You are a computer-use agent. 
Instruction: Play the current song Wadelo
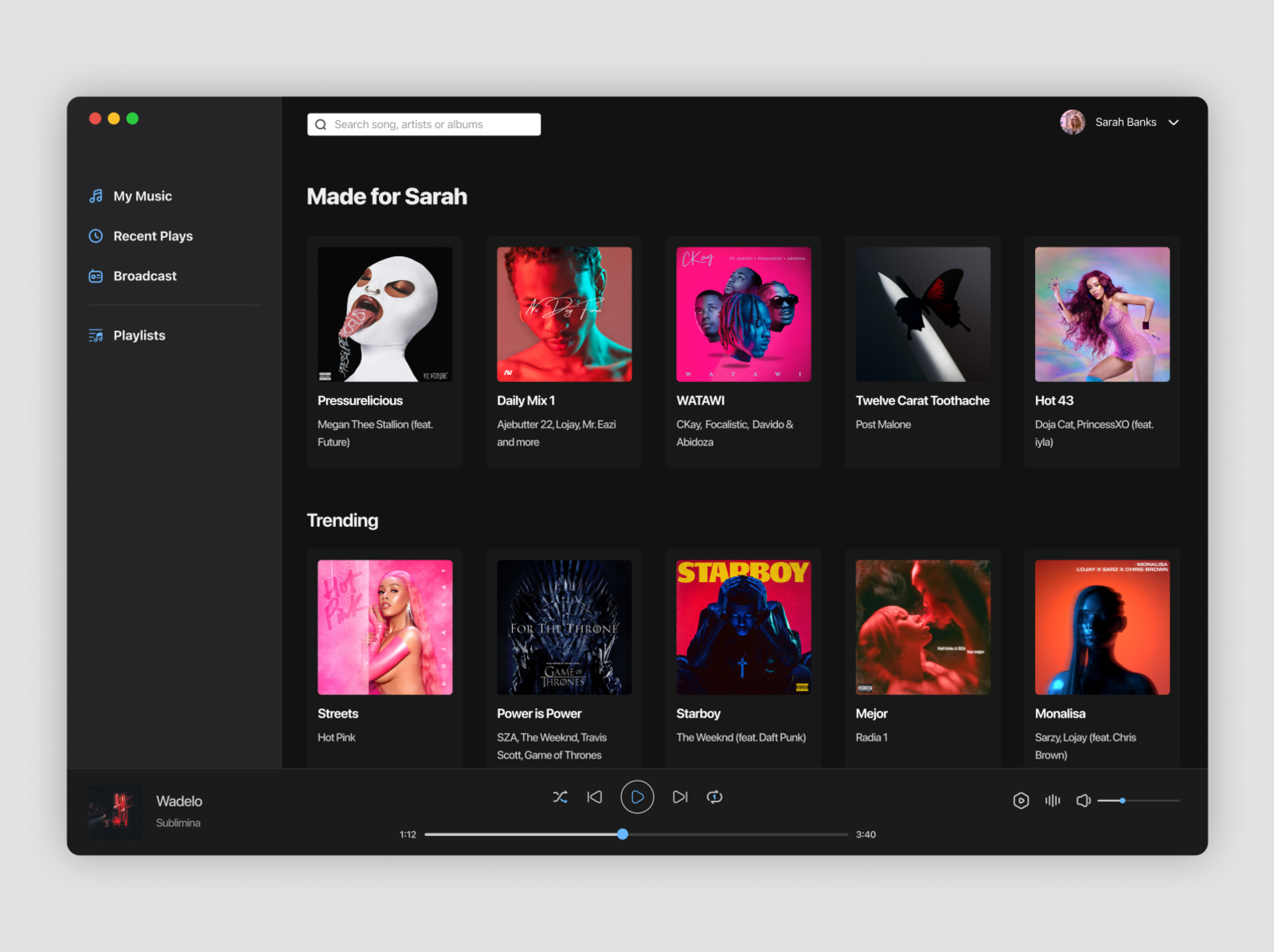pos(636,797)
